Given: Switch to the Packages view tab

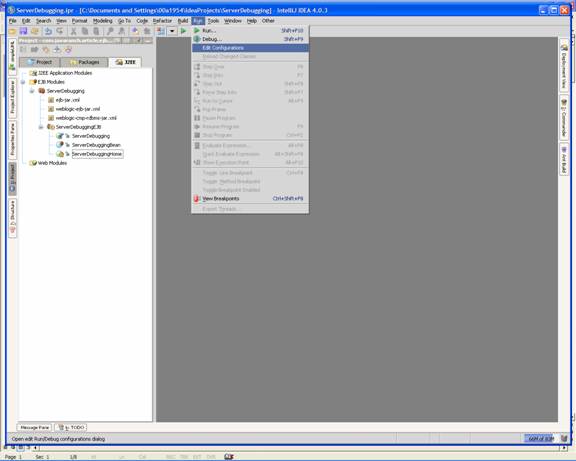Looking at the screenshot, I should pyautogui.click(x=84, y=62).
